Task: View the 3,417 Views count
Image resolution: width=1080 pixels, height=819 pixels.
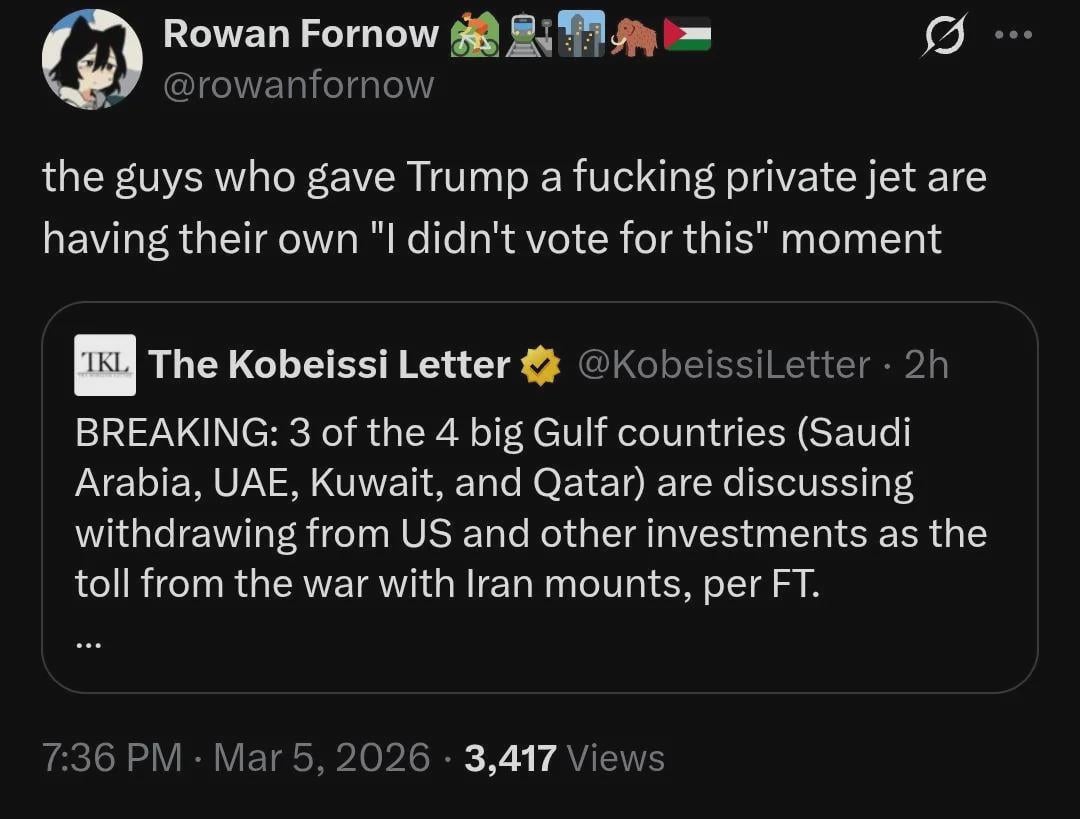Action: [x=565, y=757]
